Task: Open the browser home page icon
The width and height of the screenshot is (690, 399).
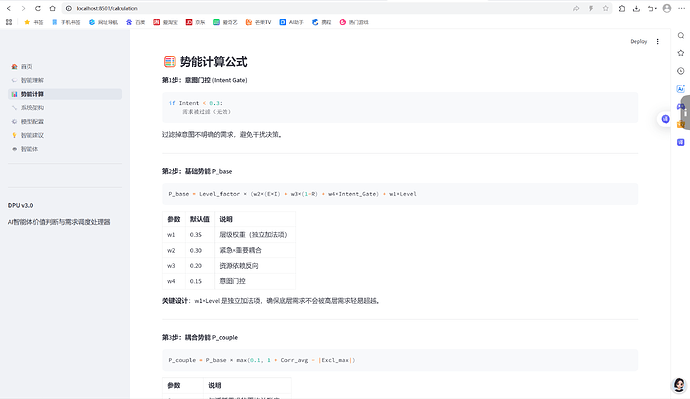Action: (x=52, y=8)
